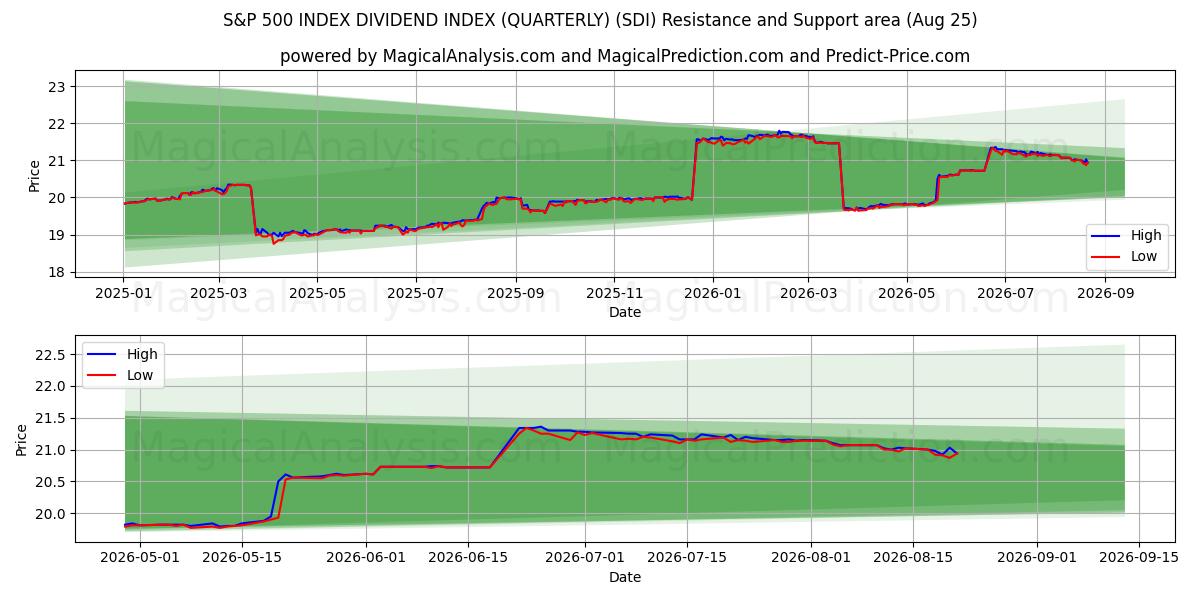
Task: Click the '2026-03' tick label on upper x-axis
Action: click(807, 295)
